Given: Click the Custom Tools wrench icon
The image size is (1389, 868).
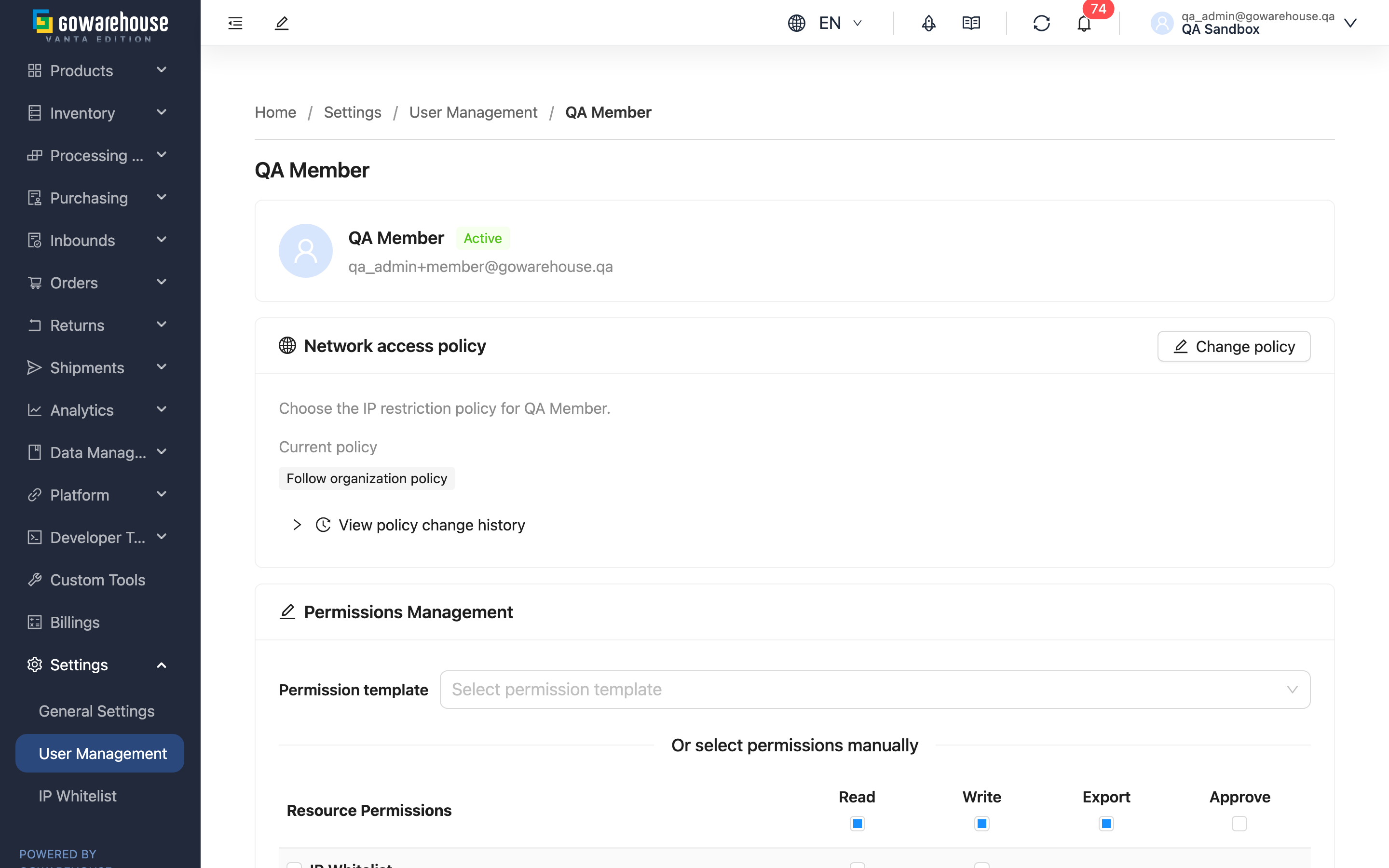Looking at the screenshot, I should pos(34,580).
